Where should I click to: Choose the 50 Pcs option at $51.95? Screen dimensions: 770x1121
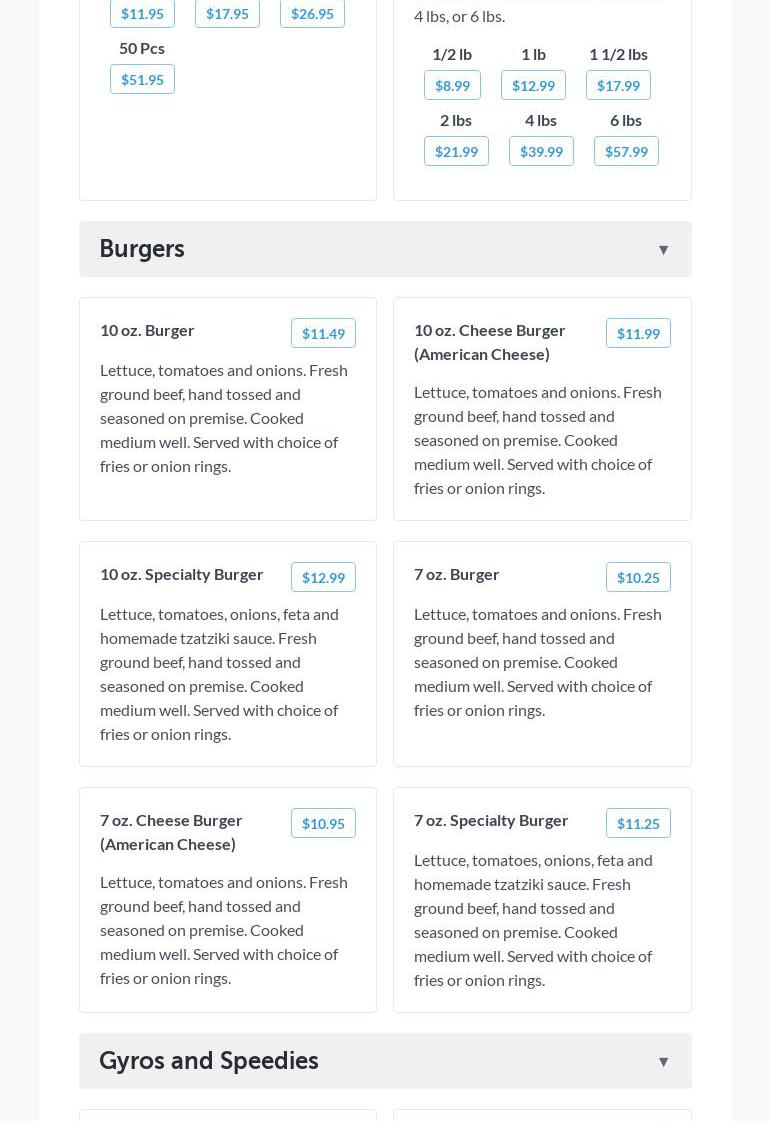click(x=142, y=80)
